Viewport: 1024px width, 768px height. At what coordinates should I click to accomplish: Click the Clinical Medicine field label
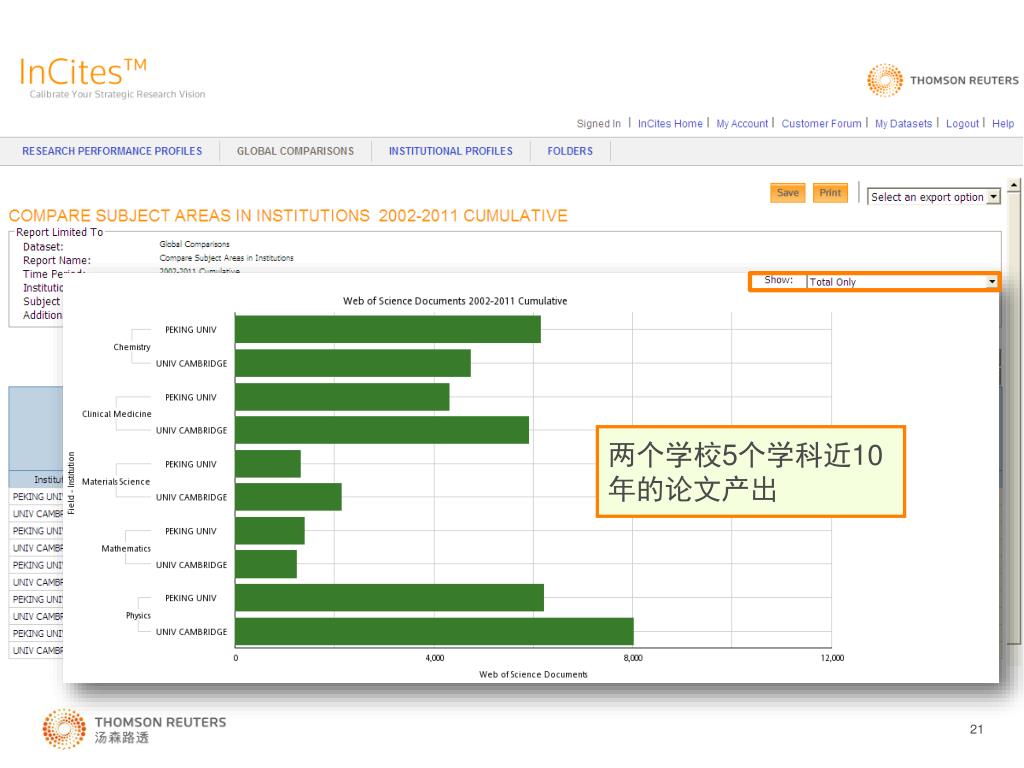pos(116,414)
